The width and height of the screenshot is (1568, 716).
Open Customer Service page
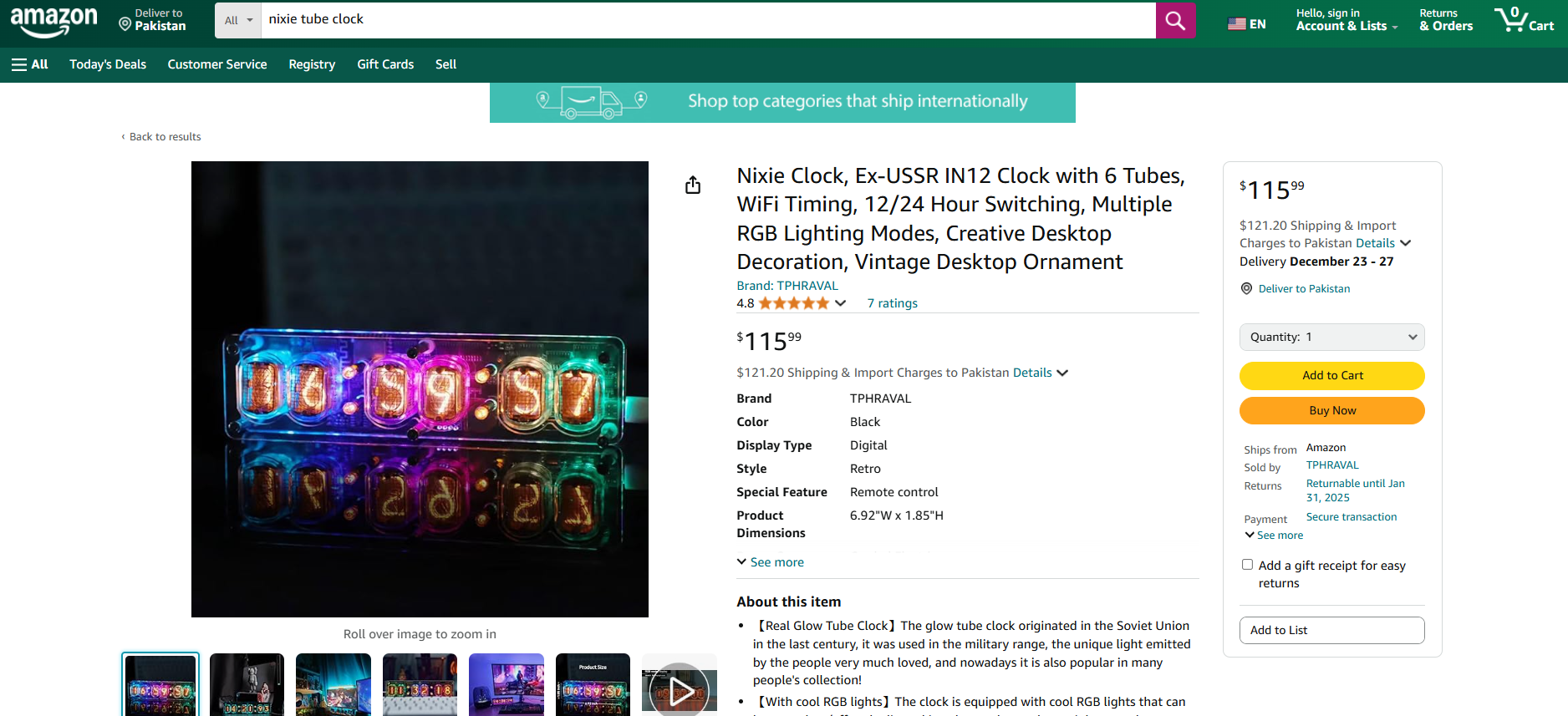(217, 64)
